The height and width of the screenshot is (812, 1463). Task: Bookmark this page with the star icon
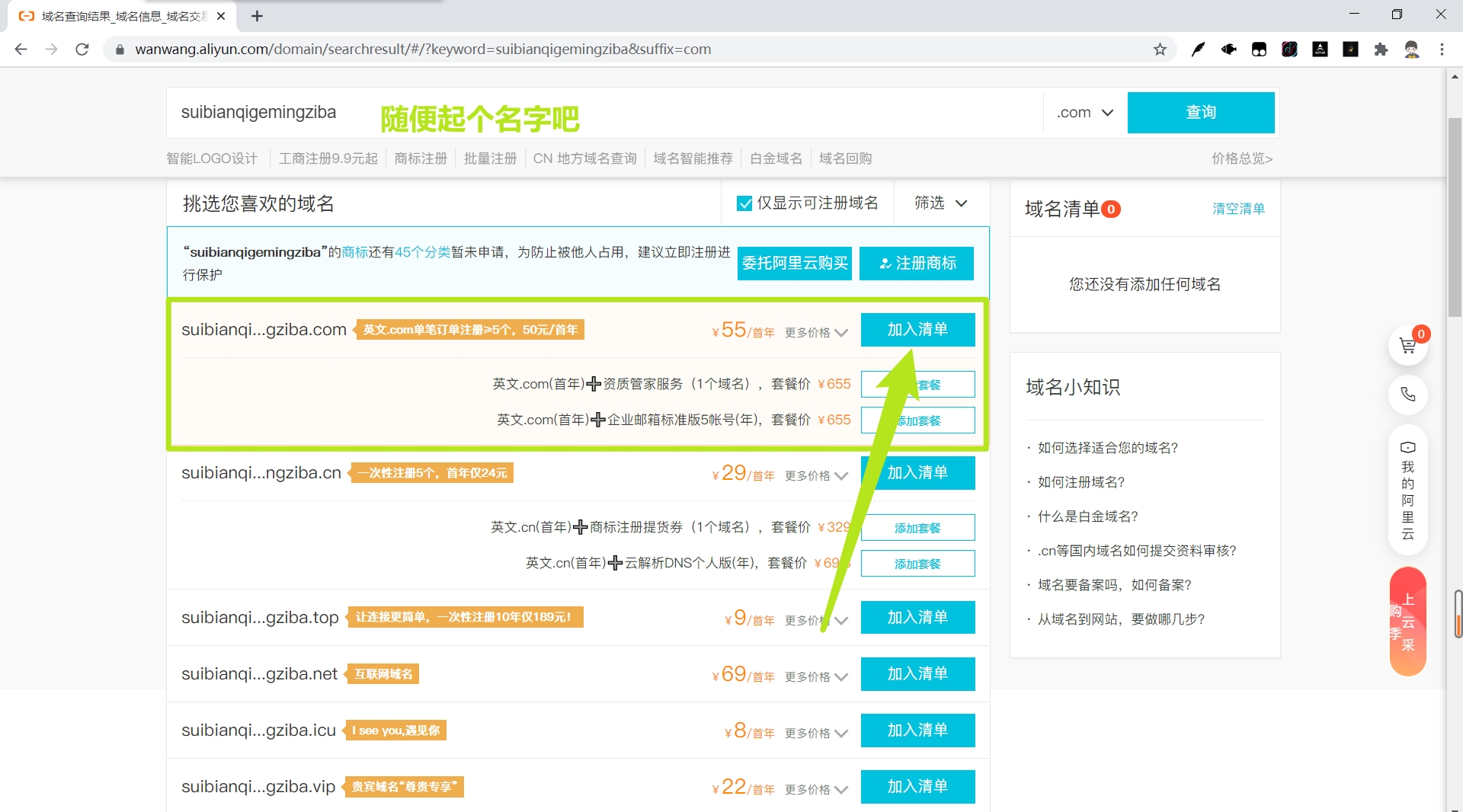click(1160, 49)
